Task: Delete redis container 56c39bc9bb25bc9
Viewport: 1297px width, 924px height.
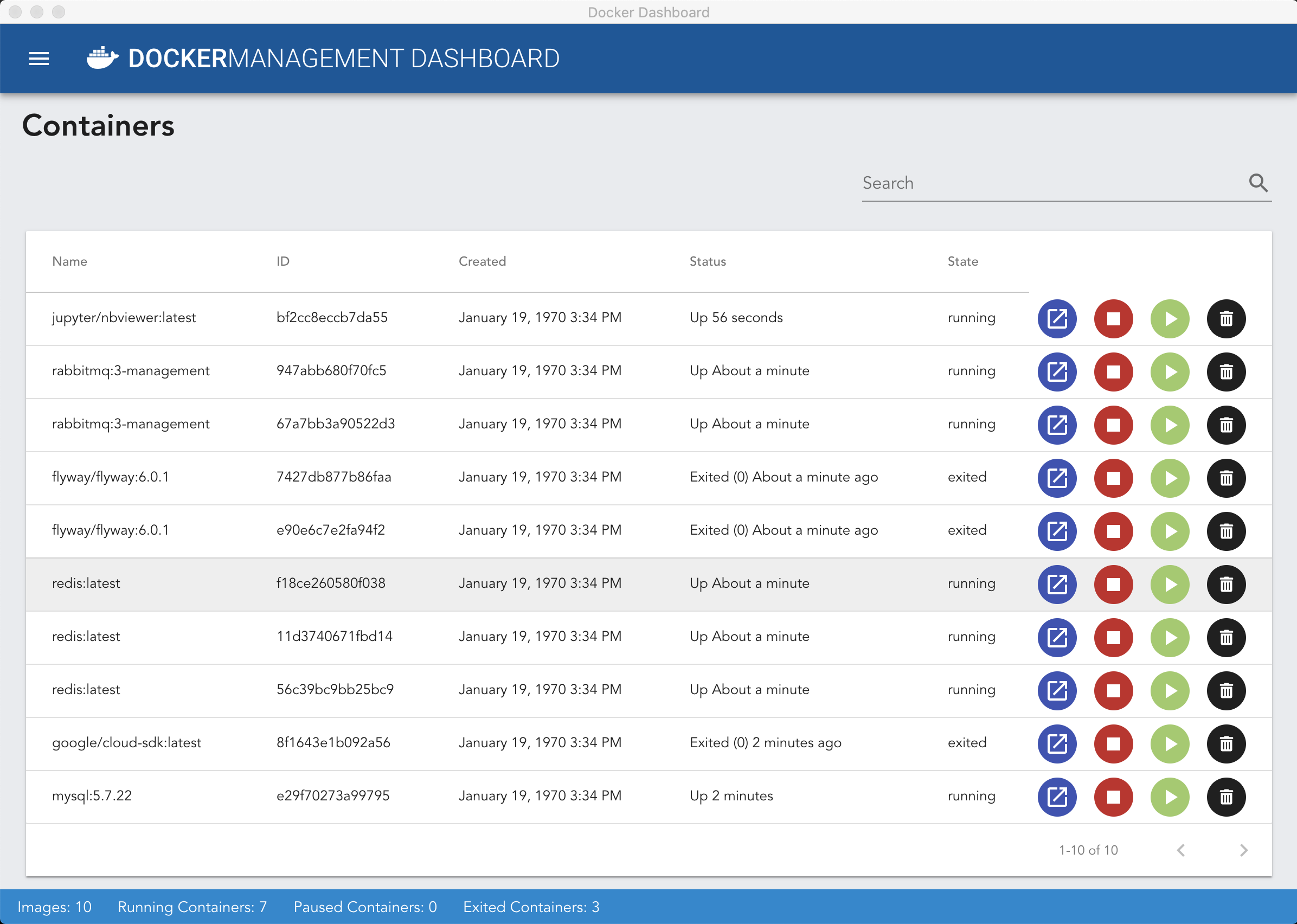Action: pos(1226,690)
